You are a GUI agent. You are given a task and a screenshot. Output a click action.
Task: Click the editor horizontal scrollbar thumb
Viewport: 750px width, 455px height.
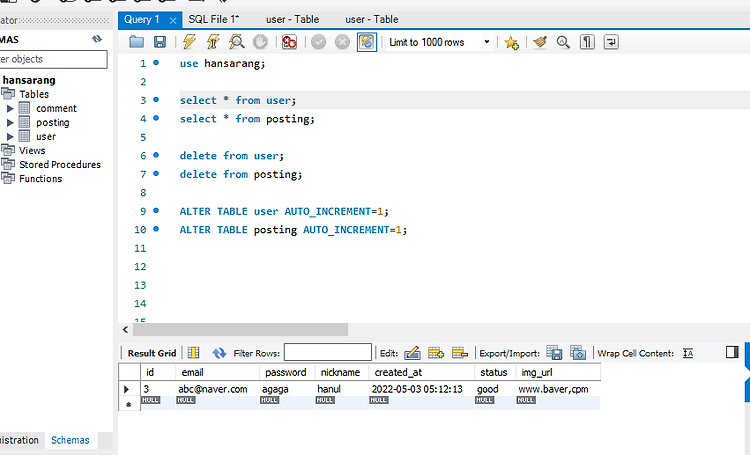coord(241,330)
